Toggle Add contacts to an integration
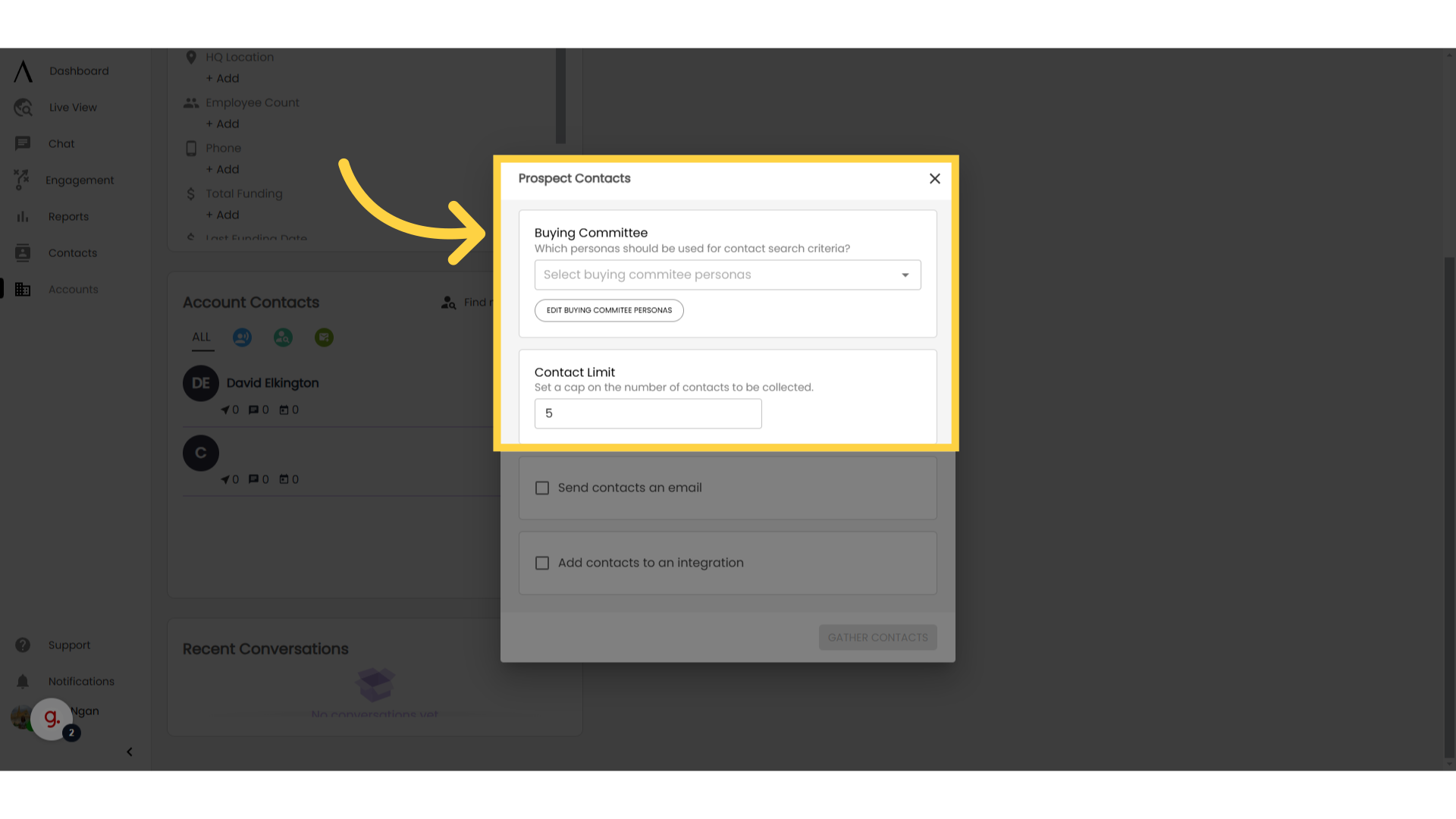Image resolution: width=1456 pixels, height=819 pixels. tap(542, 562)
